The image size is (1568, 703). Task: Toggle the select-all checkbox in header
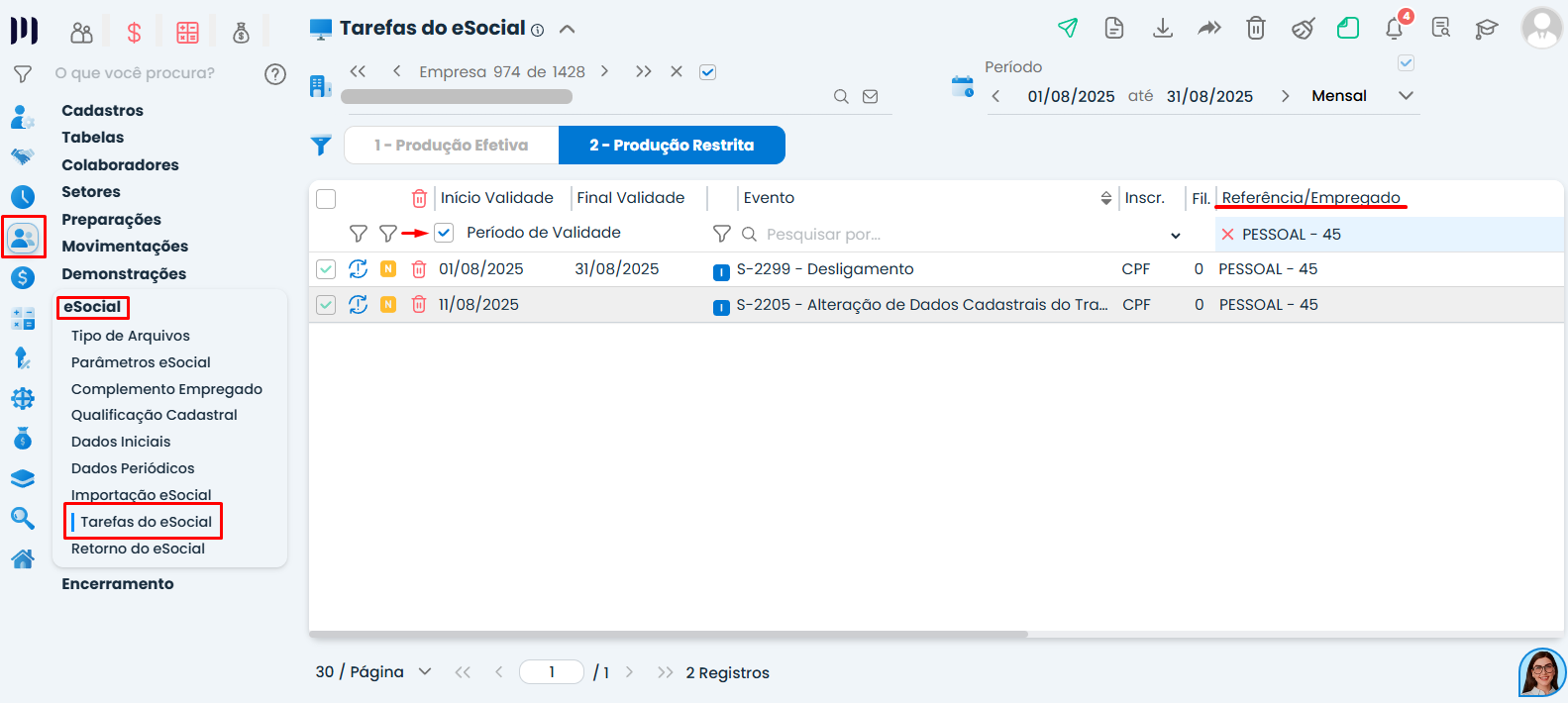[x=326, y=199]
